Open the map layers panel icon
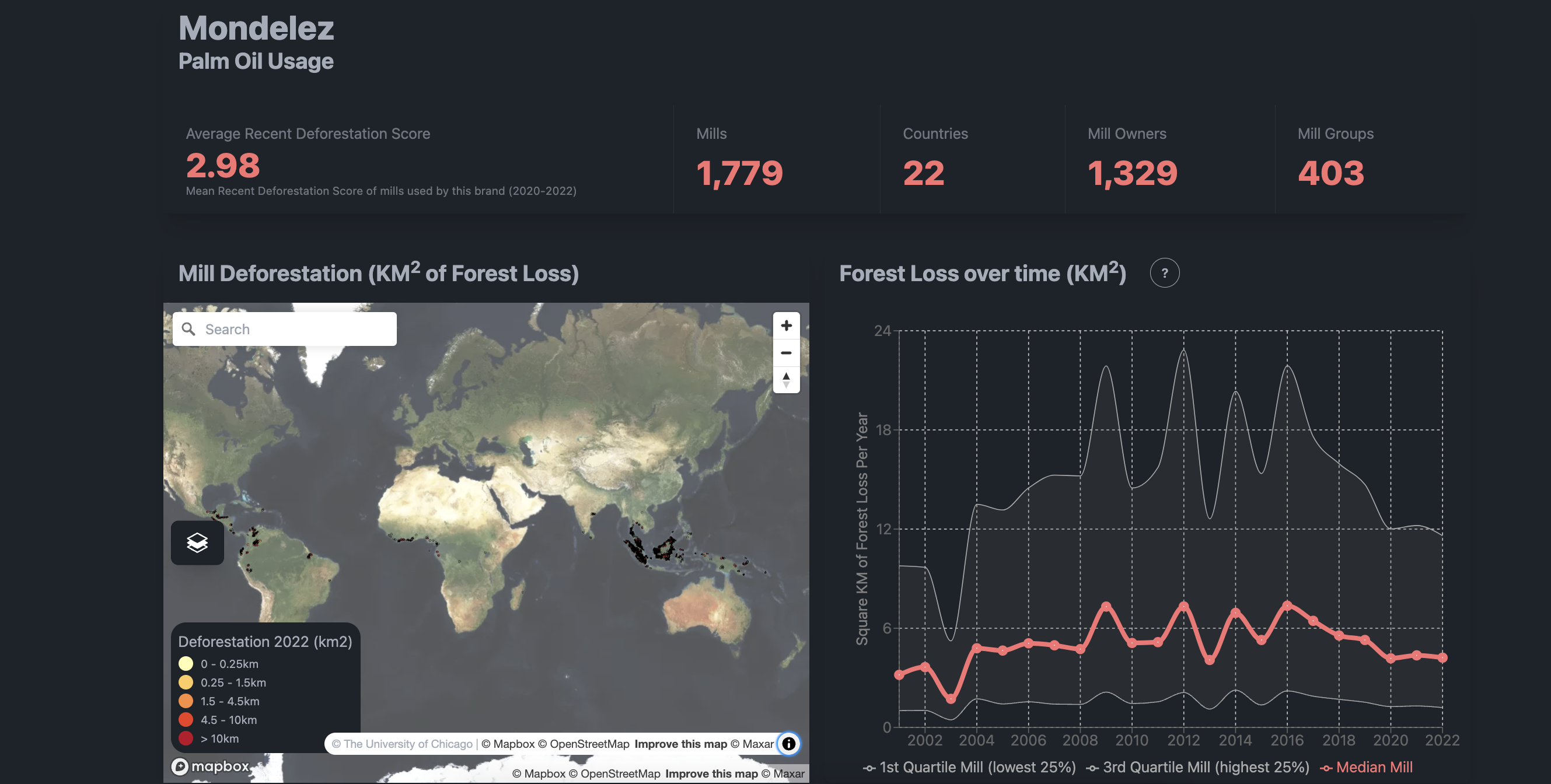The height and width of the screenshot is (784, 1551). (197, 543)
